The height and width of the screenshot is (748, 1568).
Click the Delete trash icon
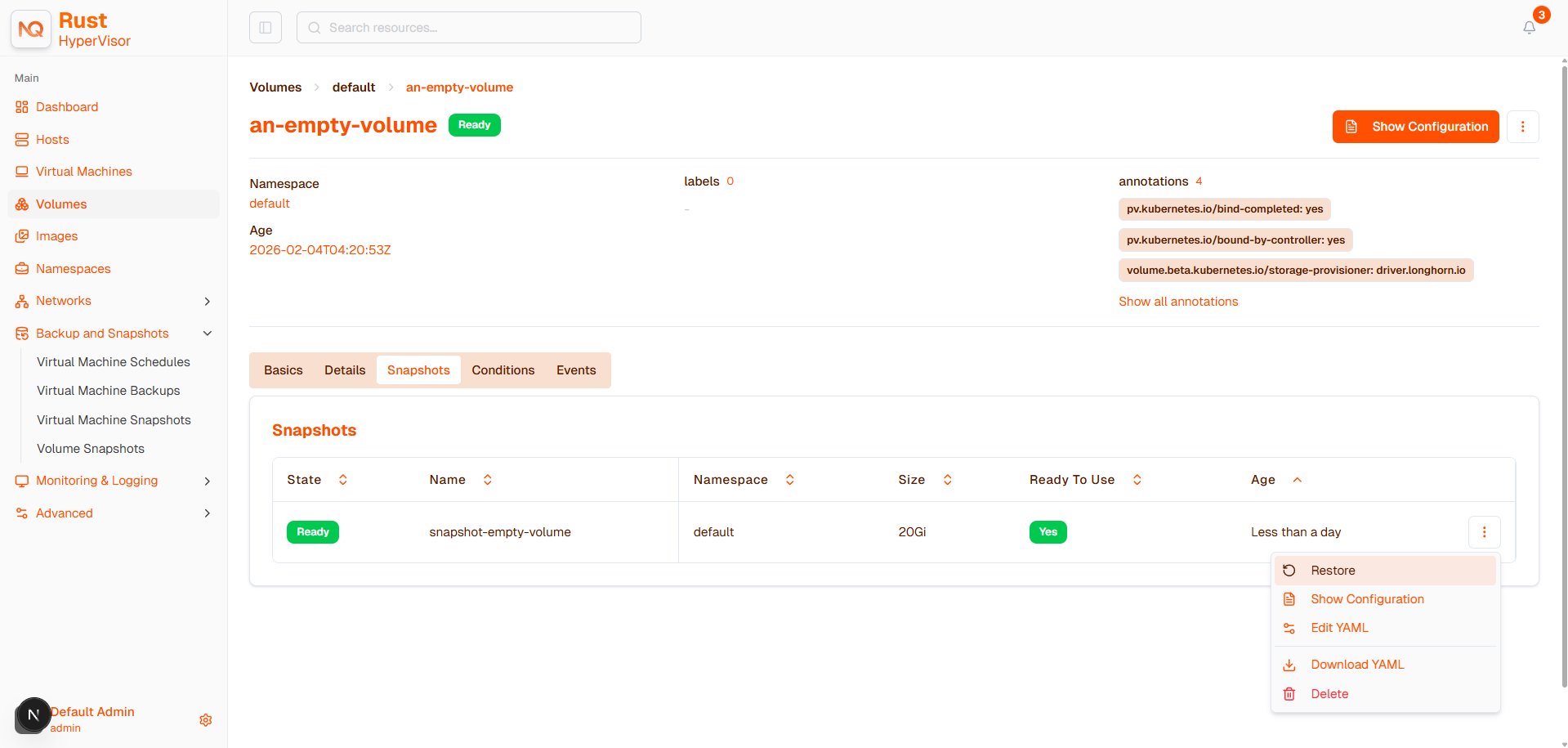(1289, 694)
